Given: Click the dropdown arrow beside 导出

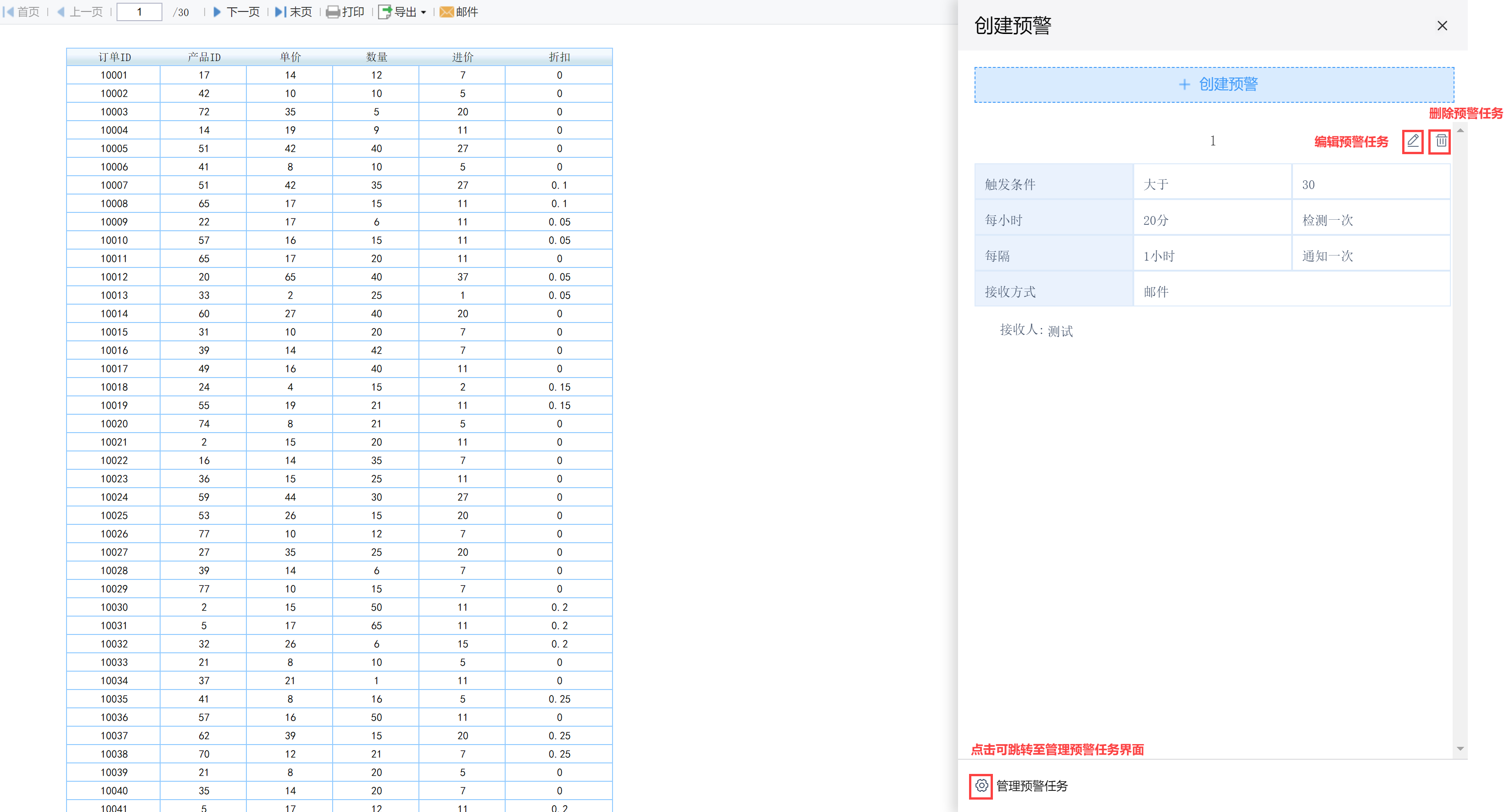Looking at the screenshot, I should coord(423,12).
